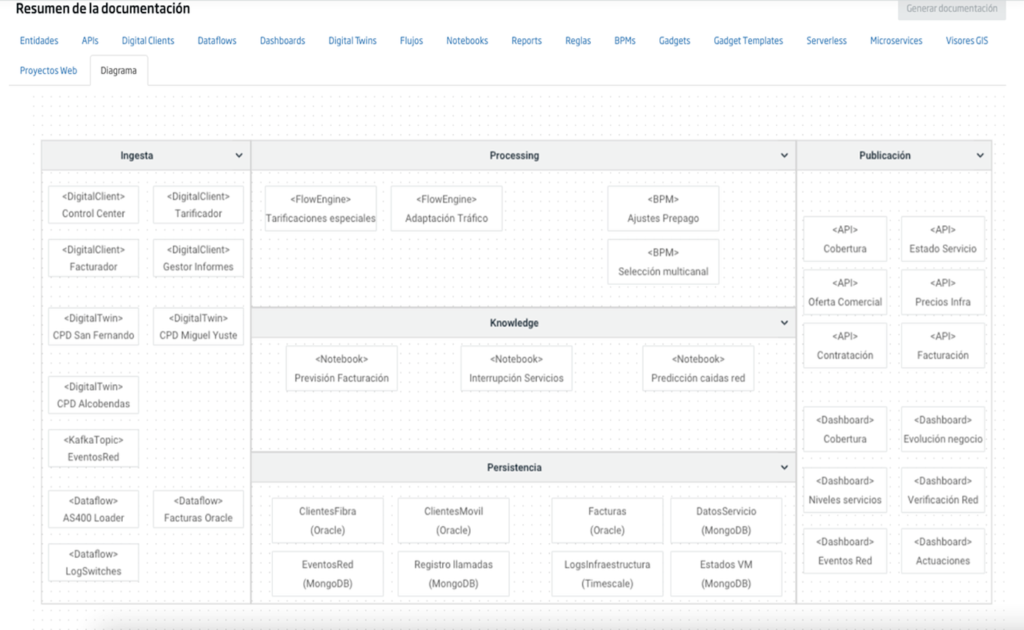
Task: Switch to the Flujos tab
Action: [x=411, y=40]
